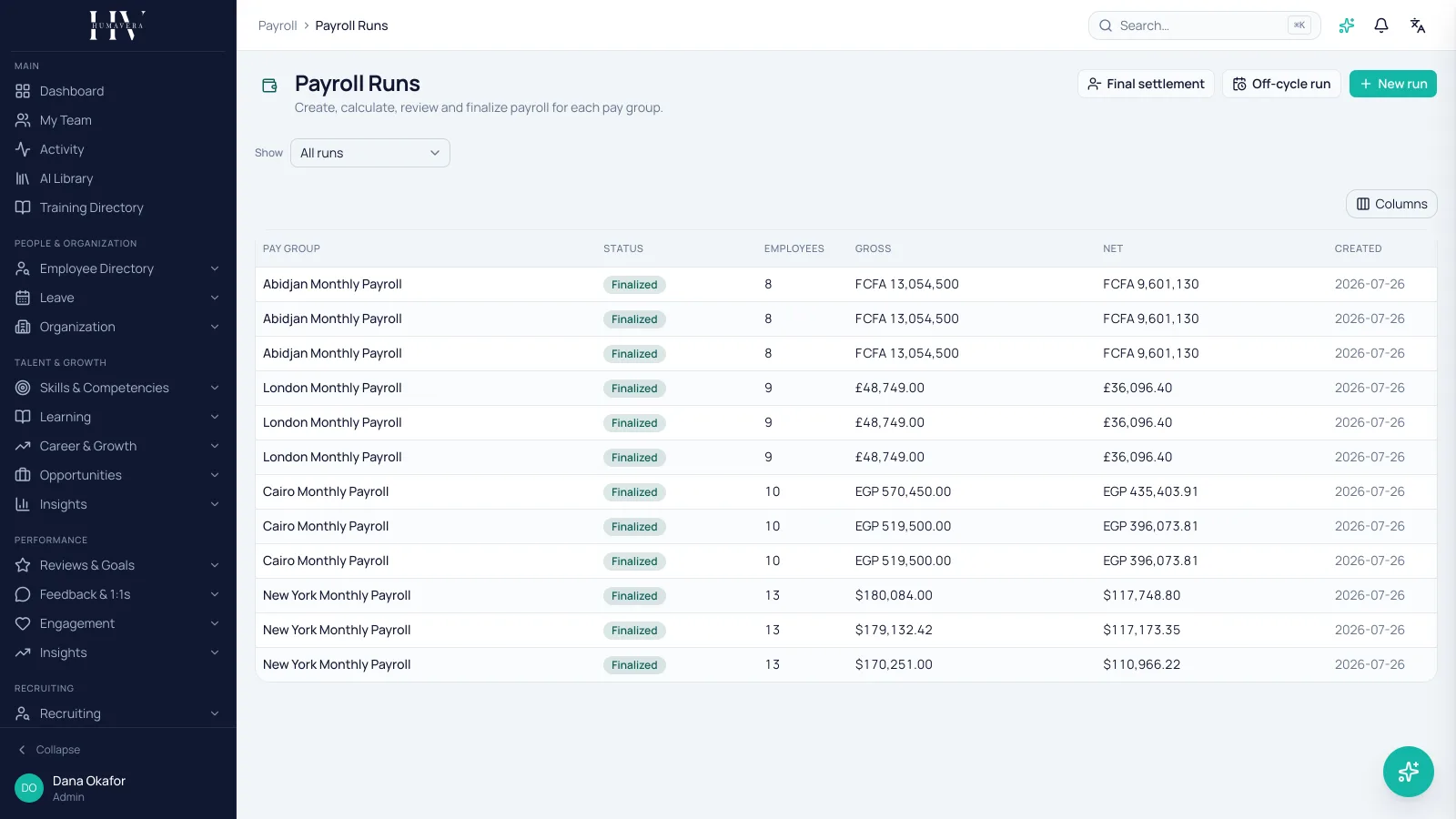The height and width of the screenshot is (819, 1456).
Task: Expand the Employee Directory chevron
Action: pos(215,268)
